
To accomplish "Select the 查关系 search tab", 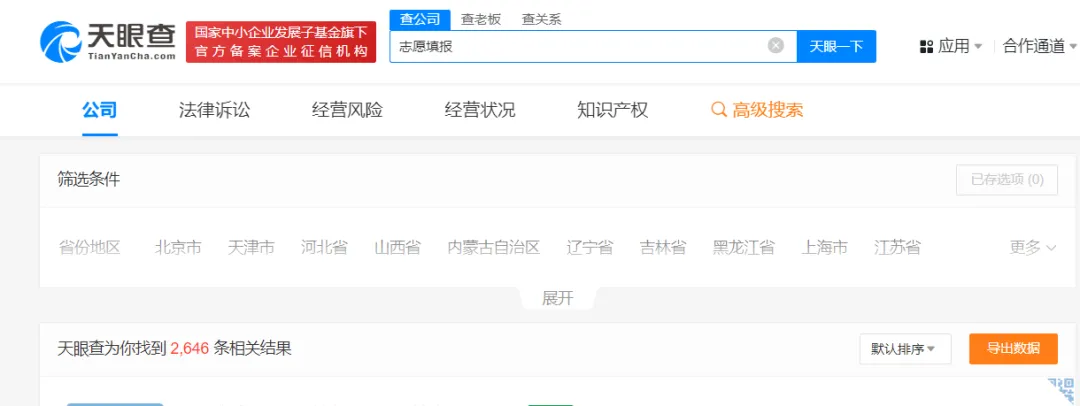I will (541, 19).
